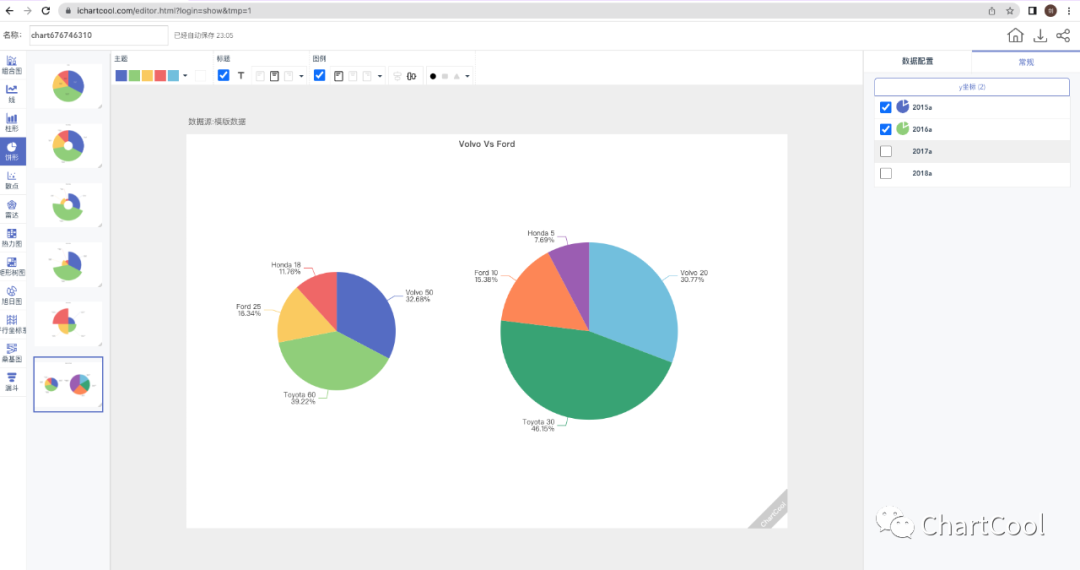
Task: Expand the legend position dropdown arrow
Action: point(380,76)
